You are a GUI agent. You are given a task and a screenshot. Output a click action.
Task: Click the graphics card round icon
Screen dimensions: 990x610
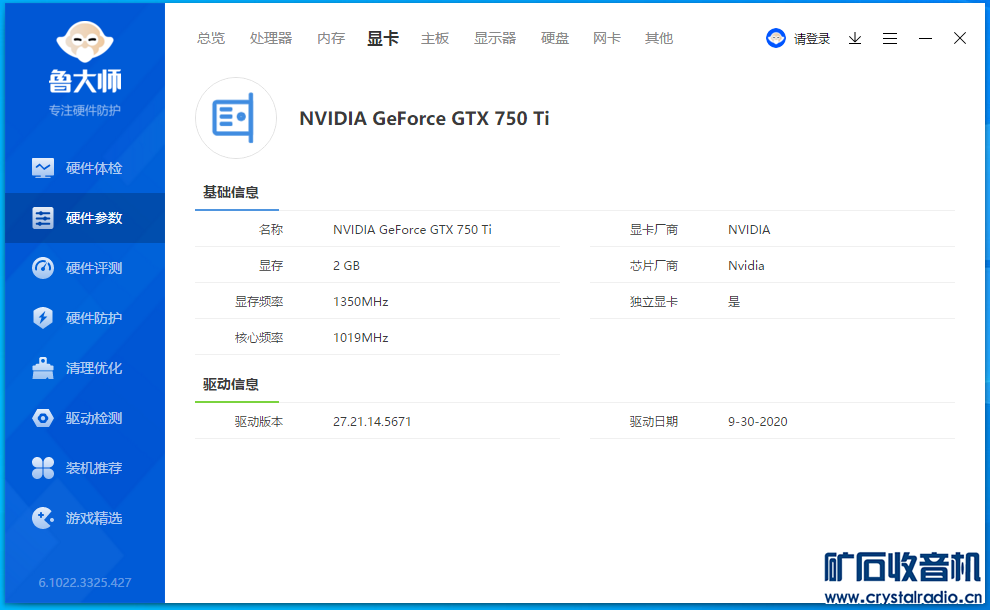coord(236,118)
